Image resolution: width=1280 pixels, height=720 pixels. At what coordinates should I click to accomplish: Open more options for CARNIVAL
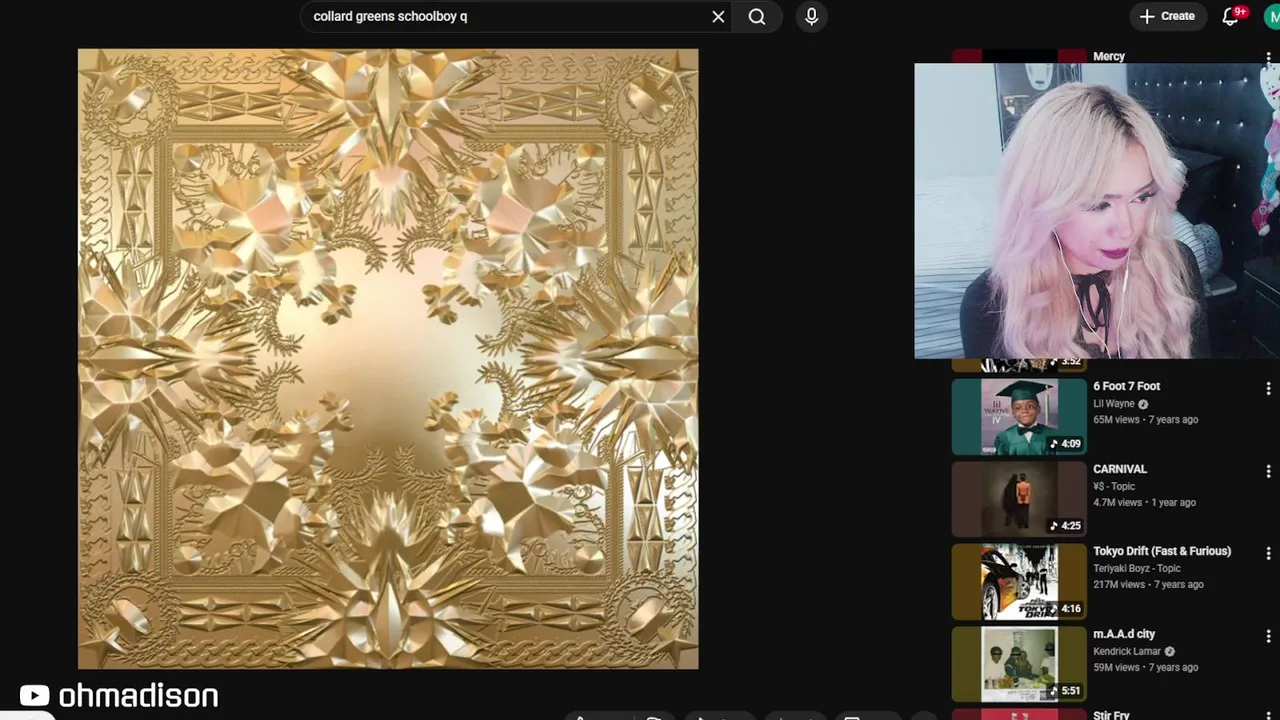point(1268,471)
